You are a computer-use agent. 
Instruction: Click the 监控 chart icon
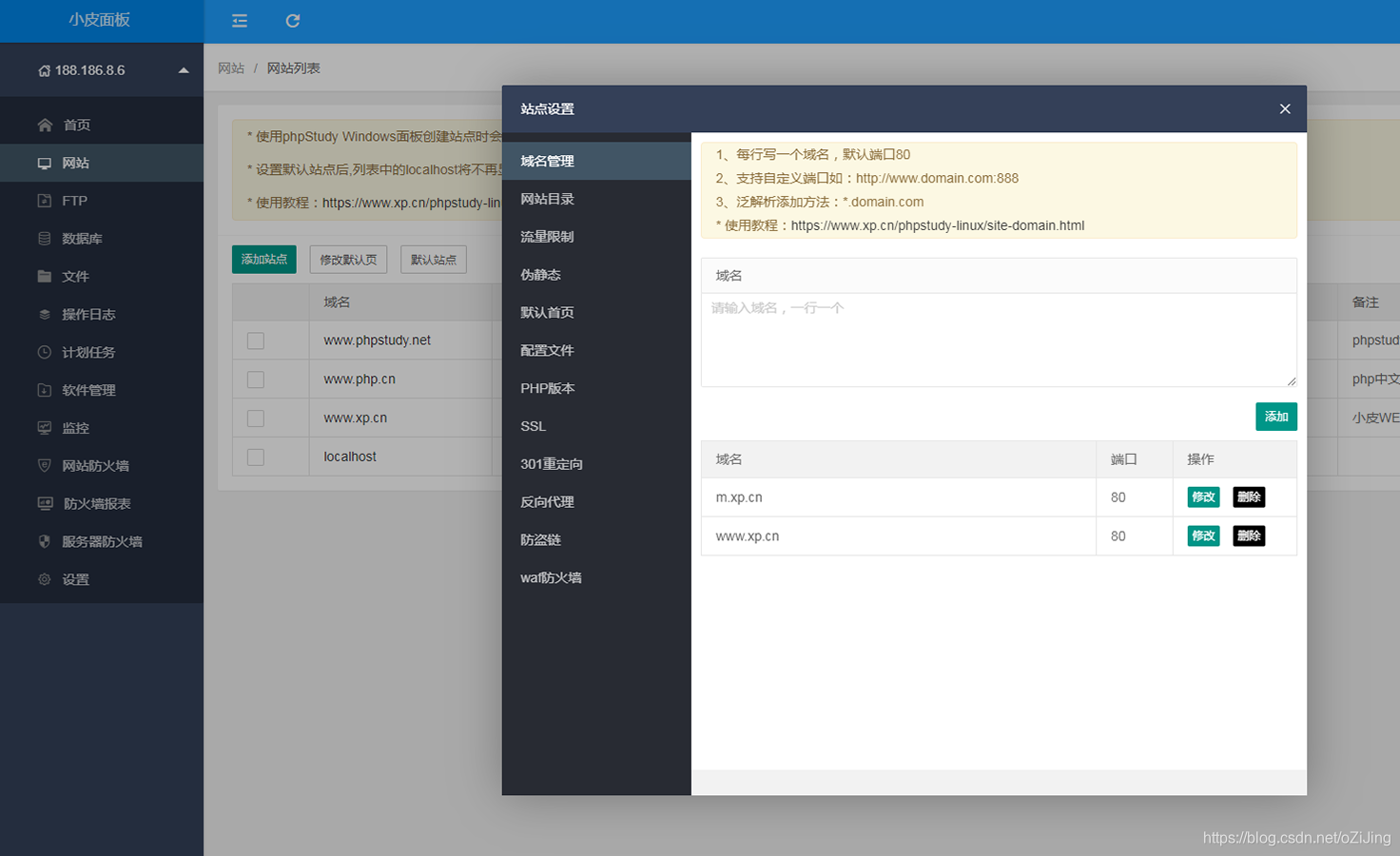tap(45, 428)
